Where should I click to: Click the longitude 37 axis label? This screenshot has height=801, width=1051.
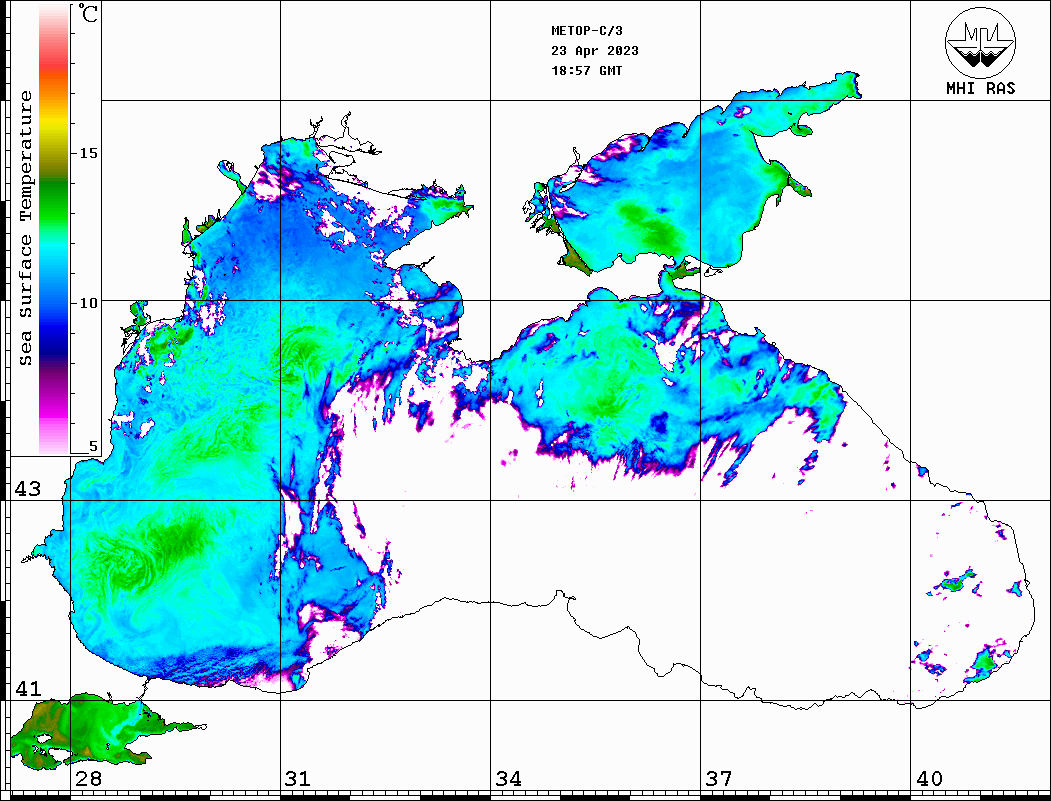718,779
